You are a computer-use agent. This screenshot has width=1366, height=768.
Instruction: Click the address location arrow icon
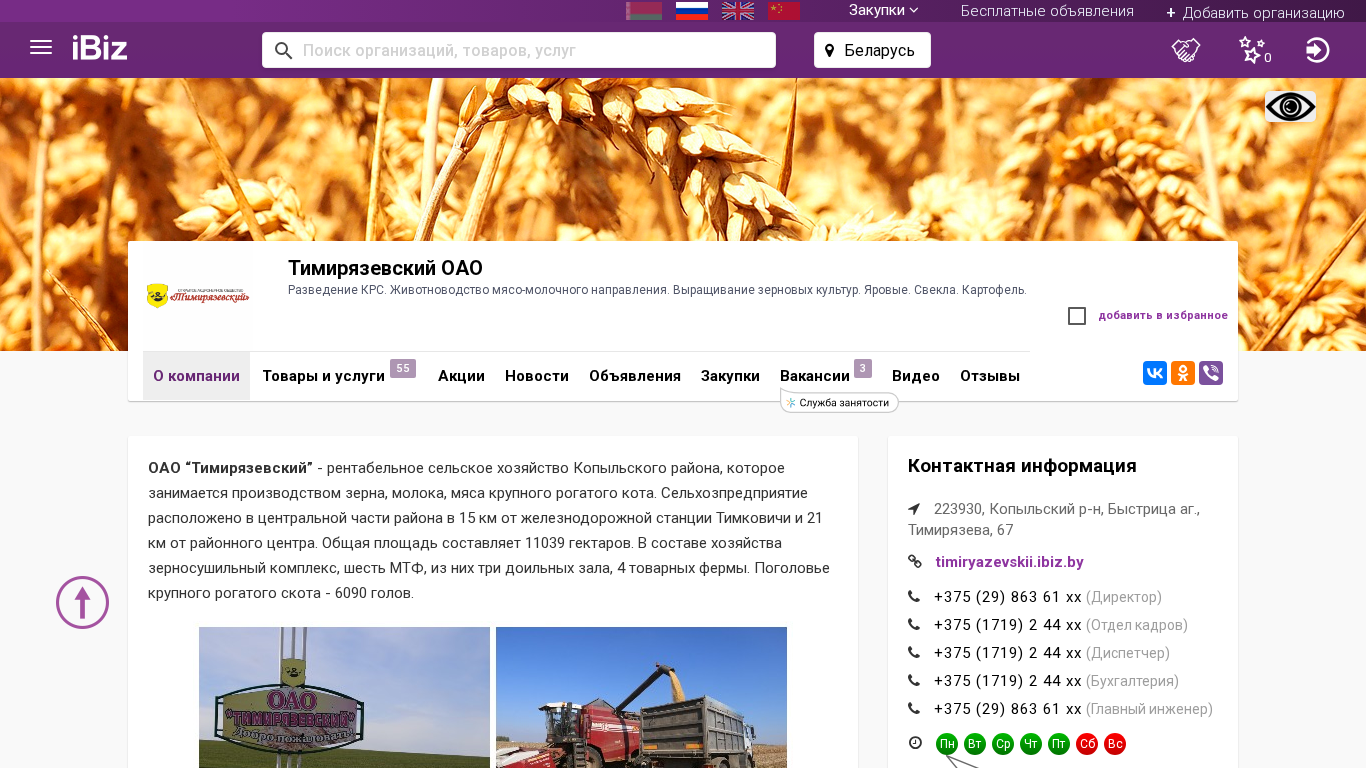click(914, 509)
